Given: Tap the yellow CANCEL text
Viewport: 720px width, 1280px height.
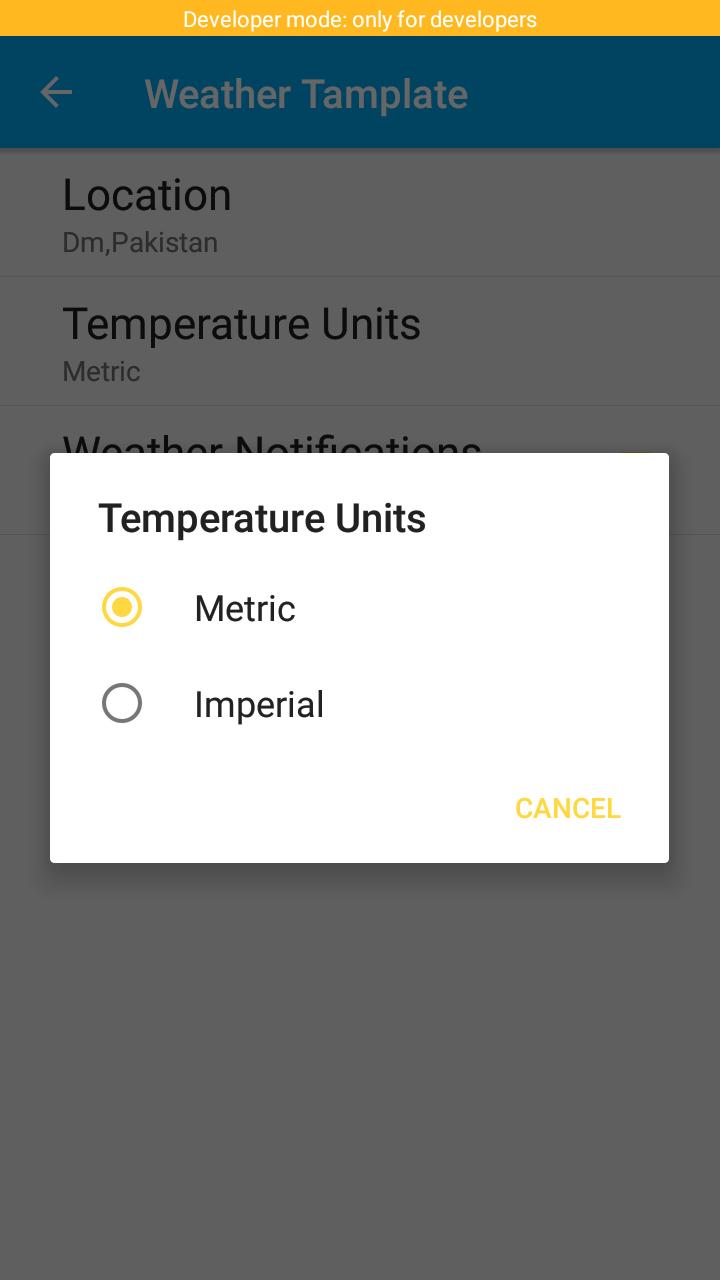Looking at the screenshot, I should coord(567,808).
